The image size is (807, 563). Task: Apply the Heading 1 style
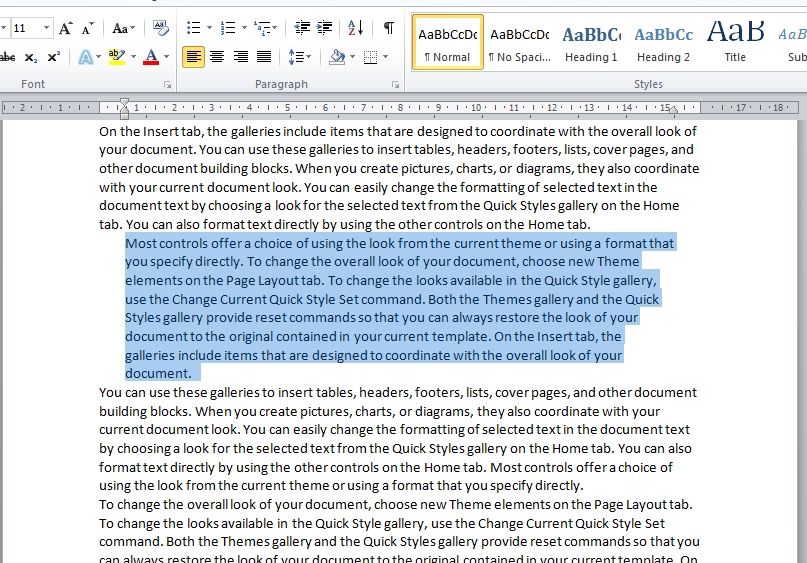tap(591, 42)
